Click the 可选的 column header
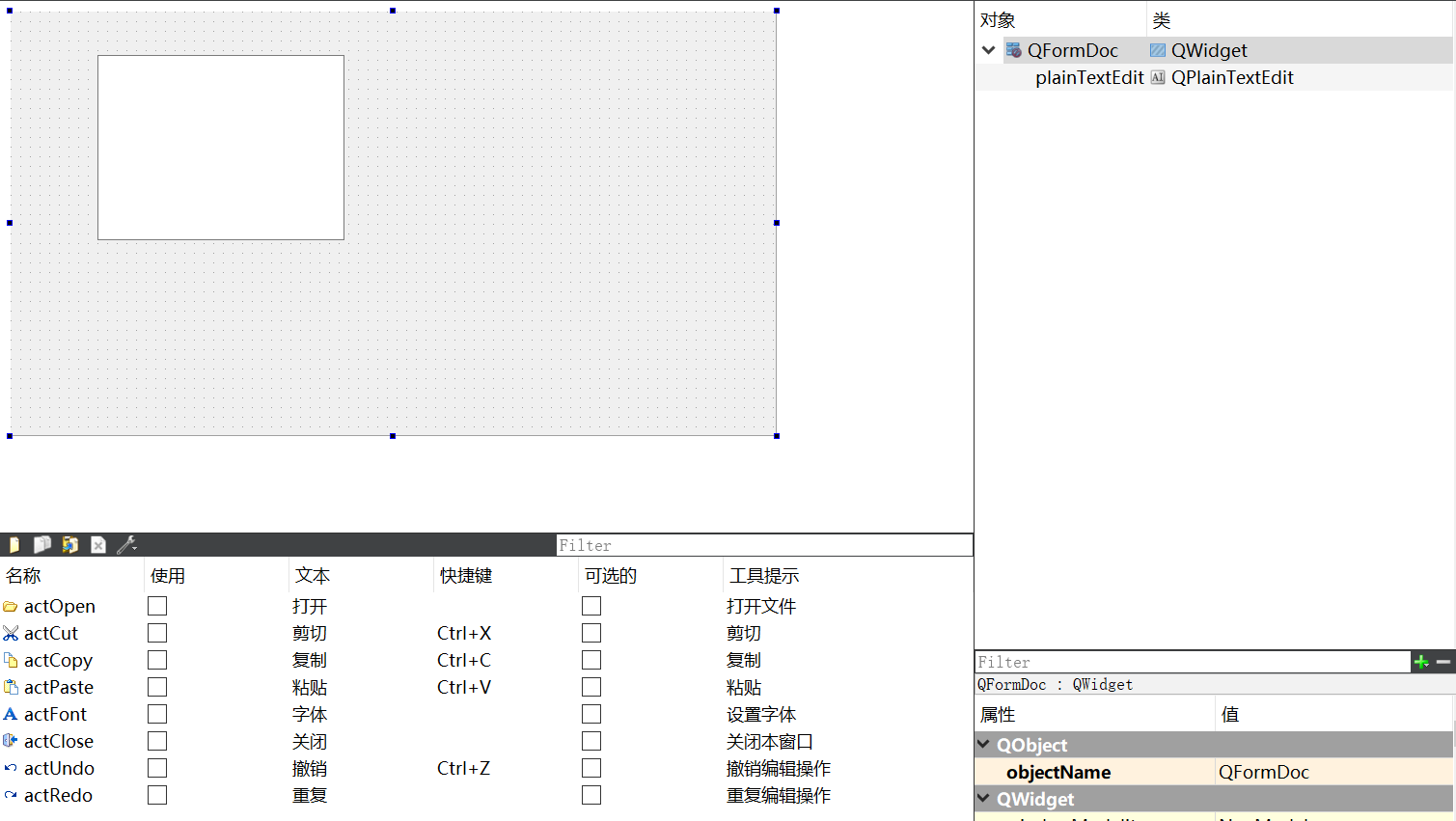 point(650,576)
